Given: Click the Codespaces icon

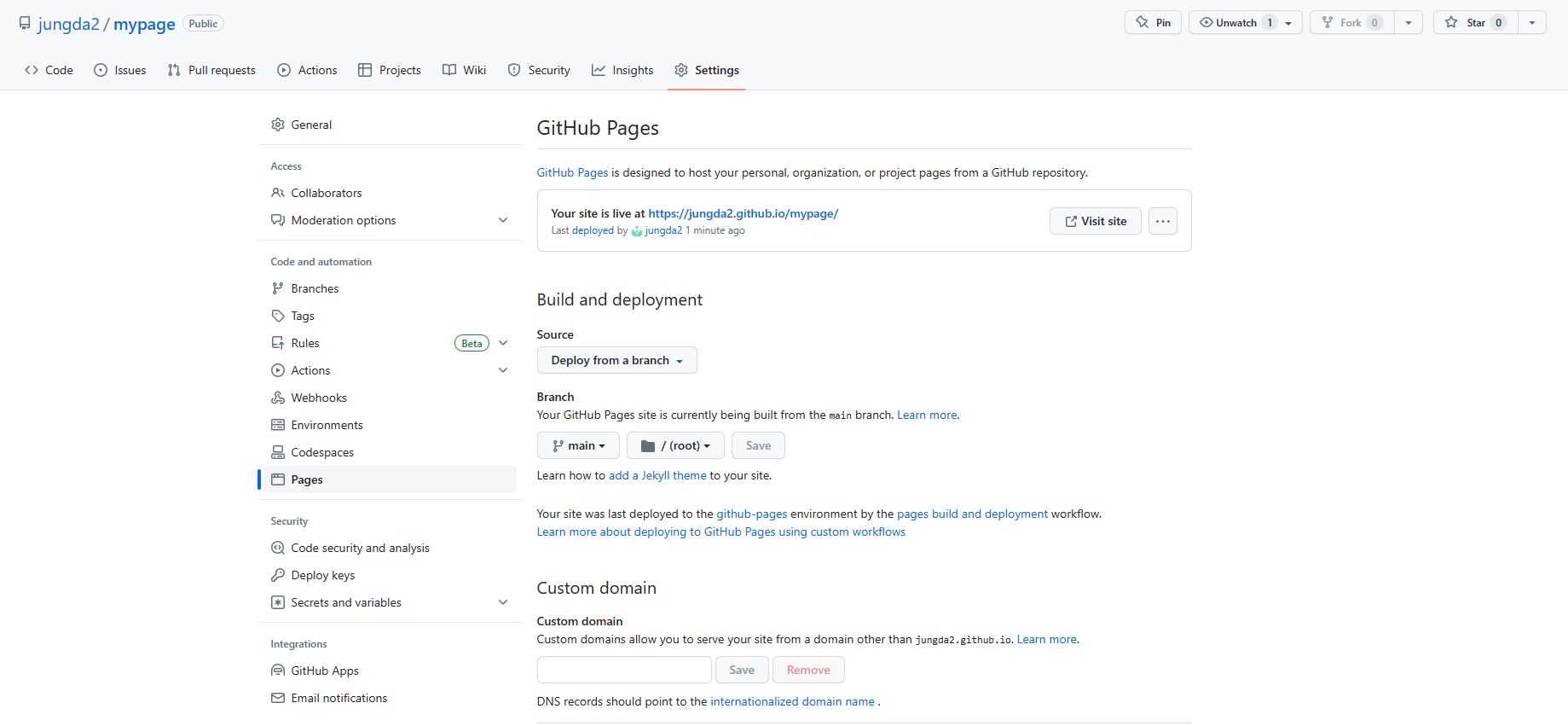Looking at the screenshot, I should tap(278, 452).
